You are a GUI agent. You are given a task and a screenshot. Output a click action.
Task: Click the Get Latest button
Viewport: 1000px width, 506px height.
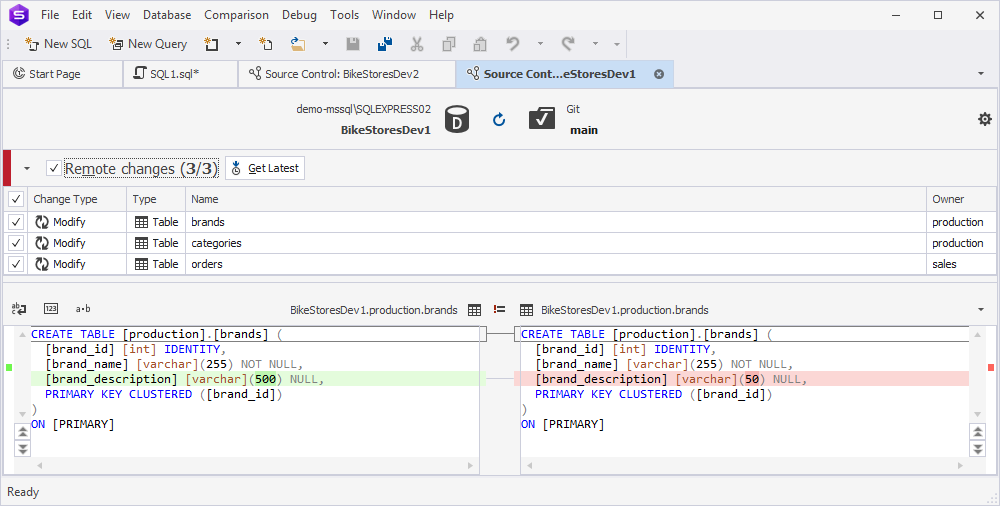(265, 168)
